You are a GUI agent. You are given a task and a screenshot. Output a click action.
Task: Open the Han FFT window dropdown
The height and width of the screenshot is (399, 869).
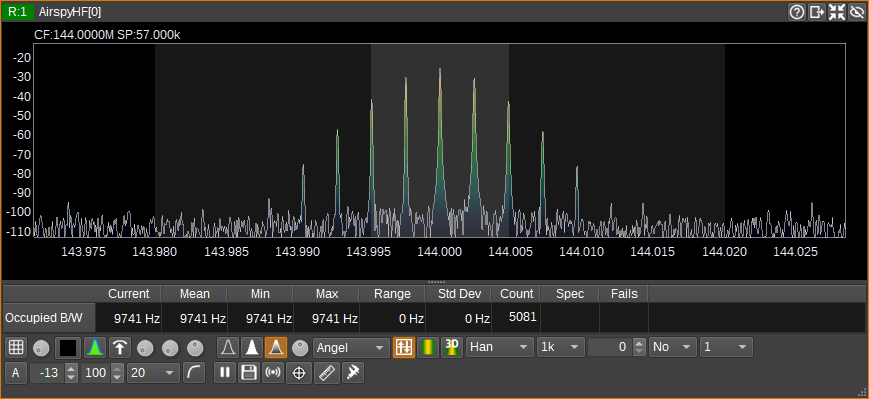tap(500, 347)
